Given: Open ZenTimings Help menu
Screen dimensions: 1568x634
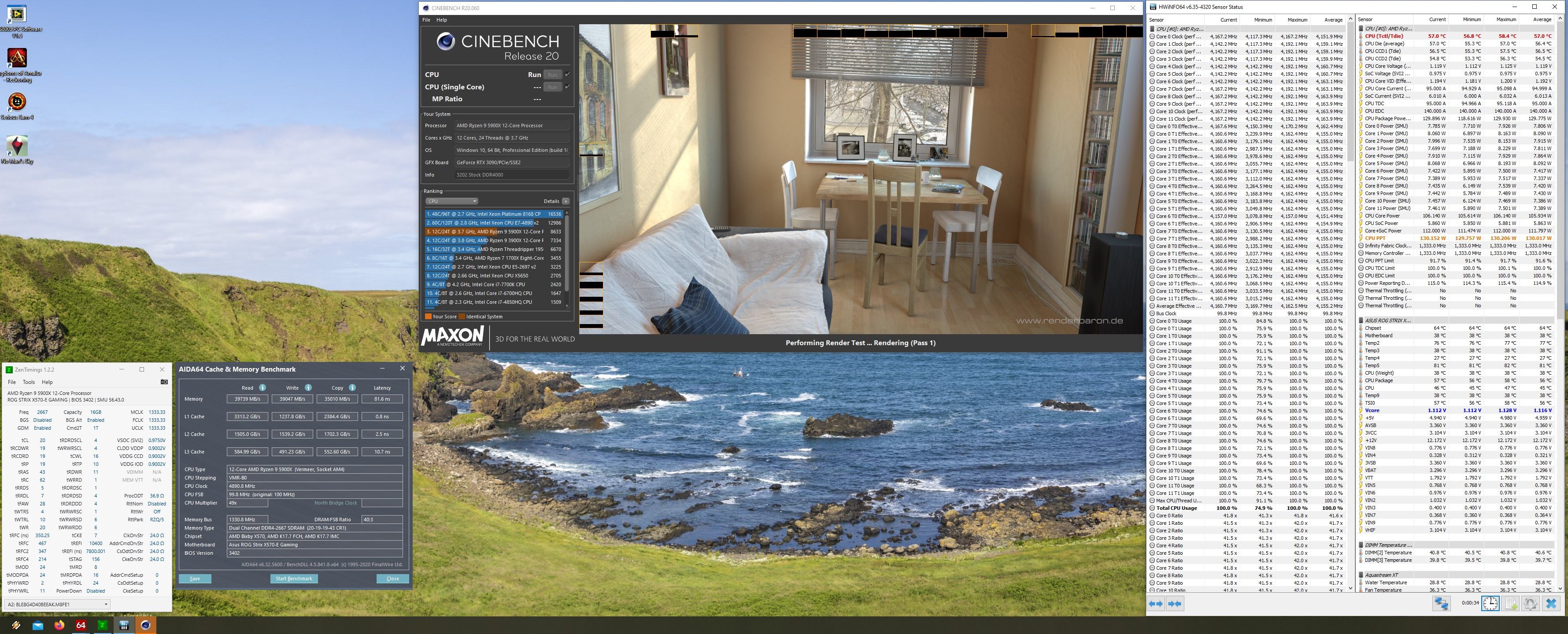Looking at the screenshot, I should tap(47, 382).
